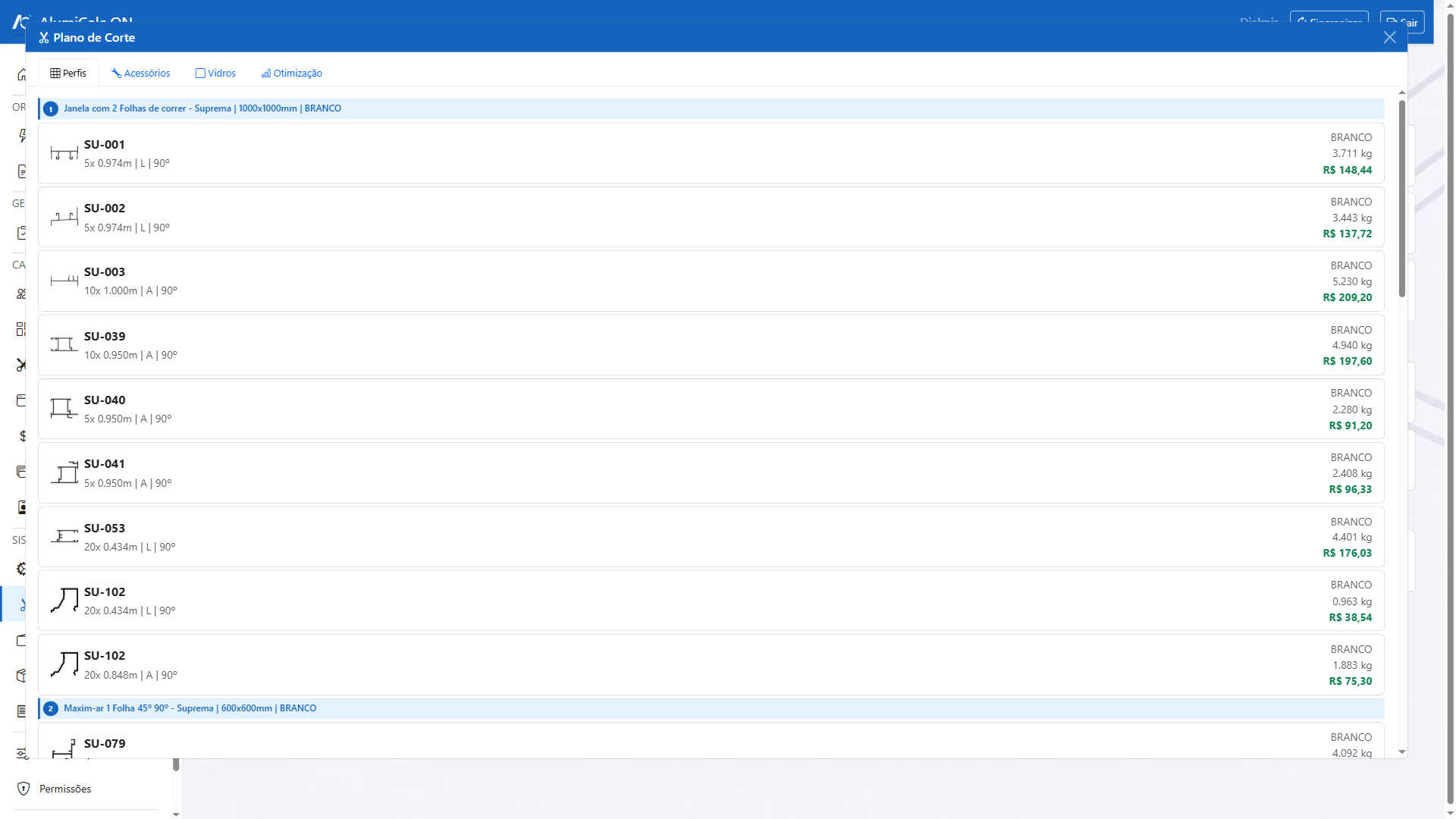Select the SU-039 profile name
The height and width of the screenshot is (819, 1456).
click(x=105, y=337)
